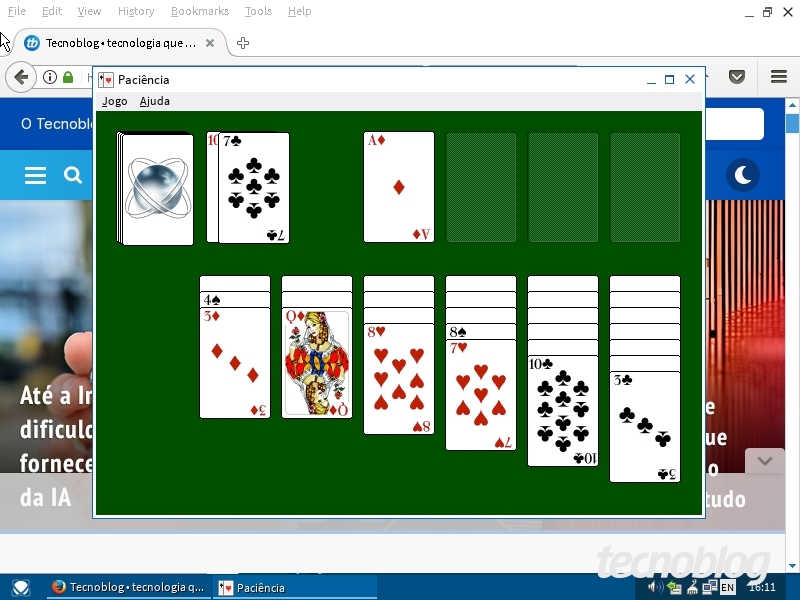Click the Firefox back navigation arrow
The image size is (800, 600).
pos(20,77)
